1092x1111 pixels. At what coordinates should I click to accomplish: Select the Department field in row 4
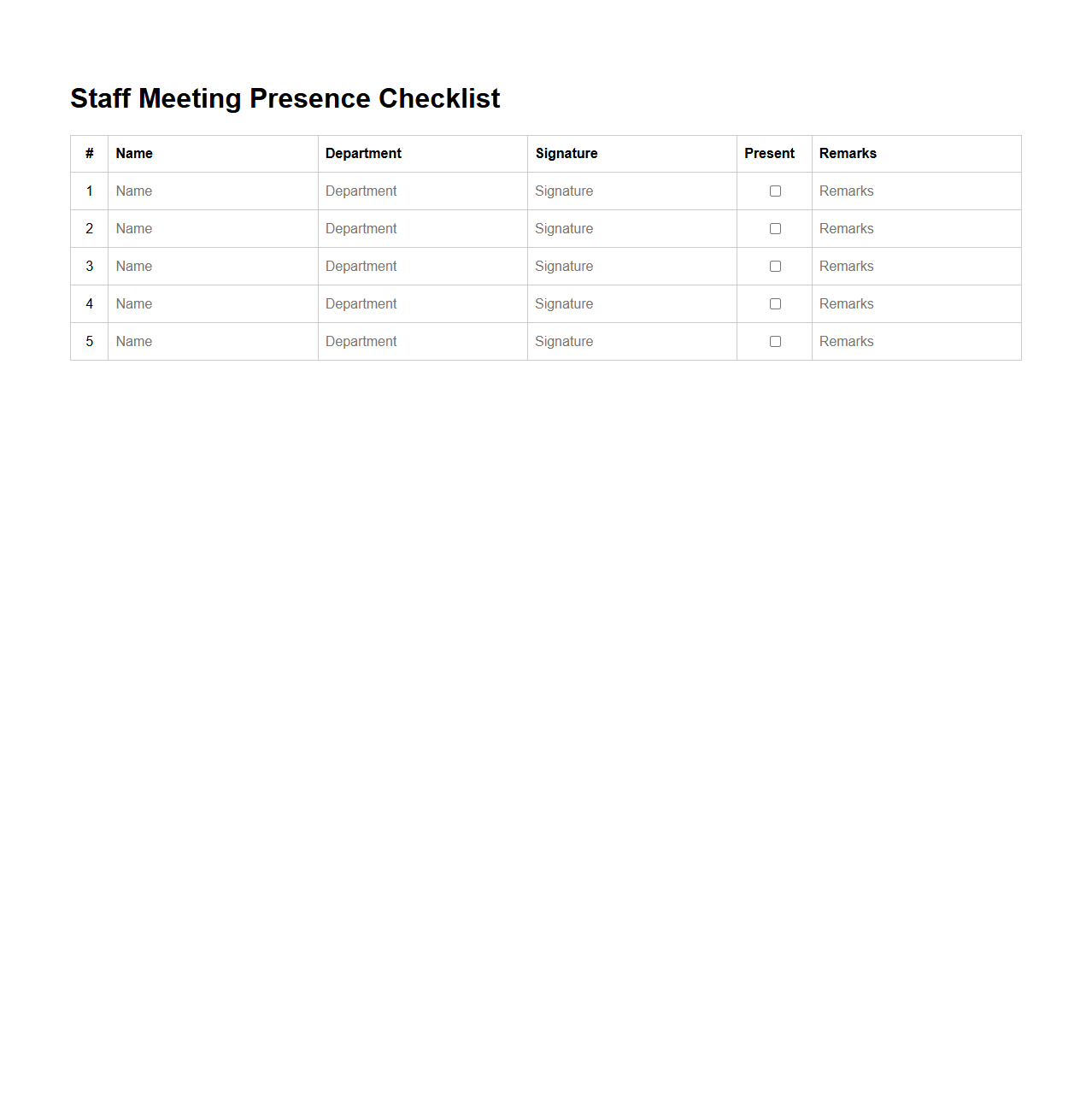click(x=422, y=303)
